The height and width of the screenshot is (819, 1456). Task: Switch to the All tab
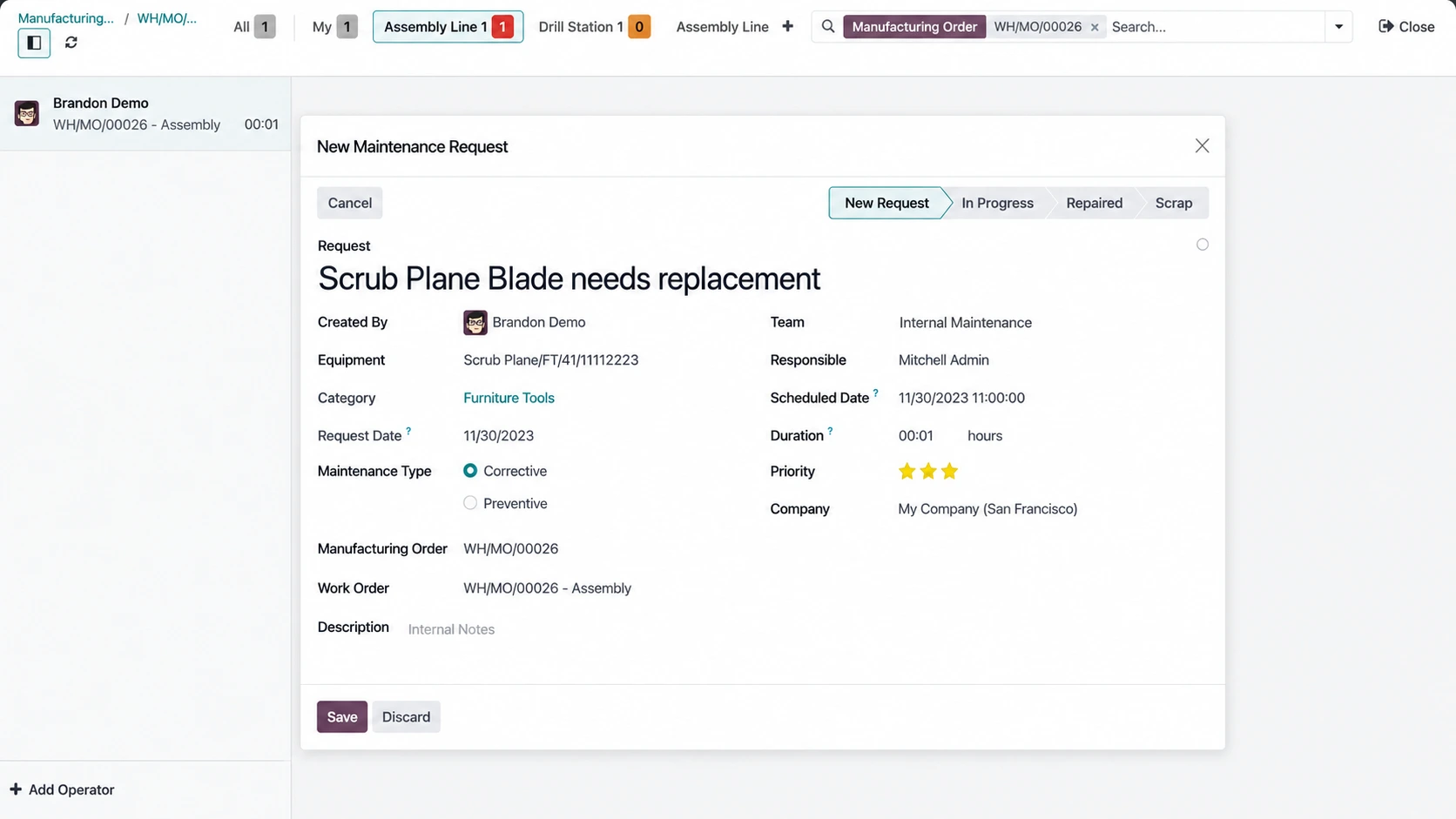254,27
